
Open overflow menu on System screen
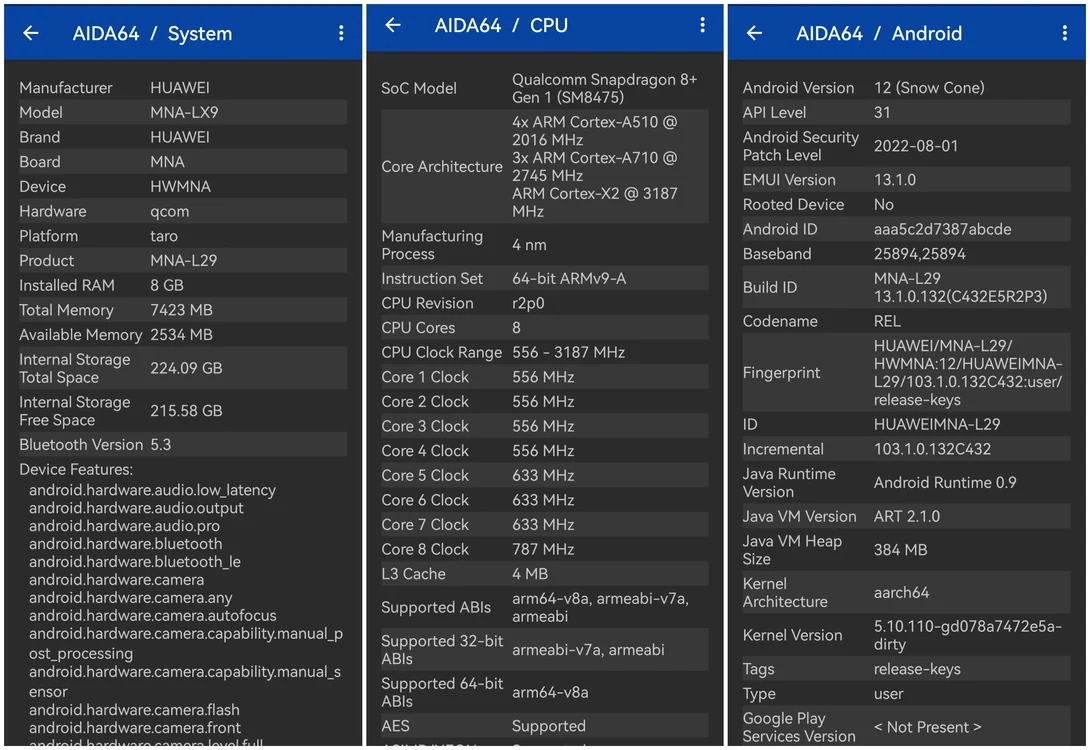(x=341, y=33)
